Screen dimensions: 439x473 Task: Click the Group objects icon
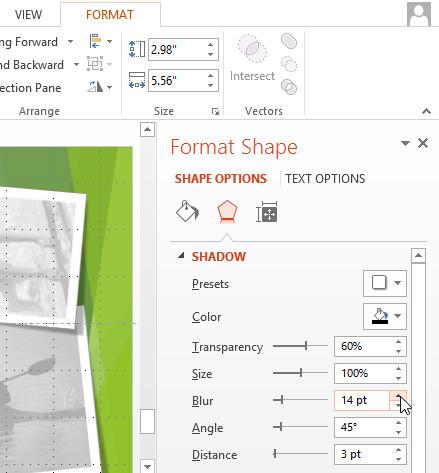click(x=95, y=64)
